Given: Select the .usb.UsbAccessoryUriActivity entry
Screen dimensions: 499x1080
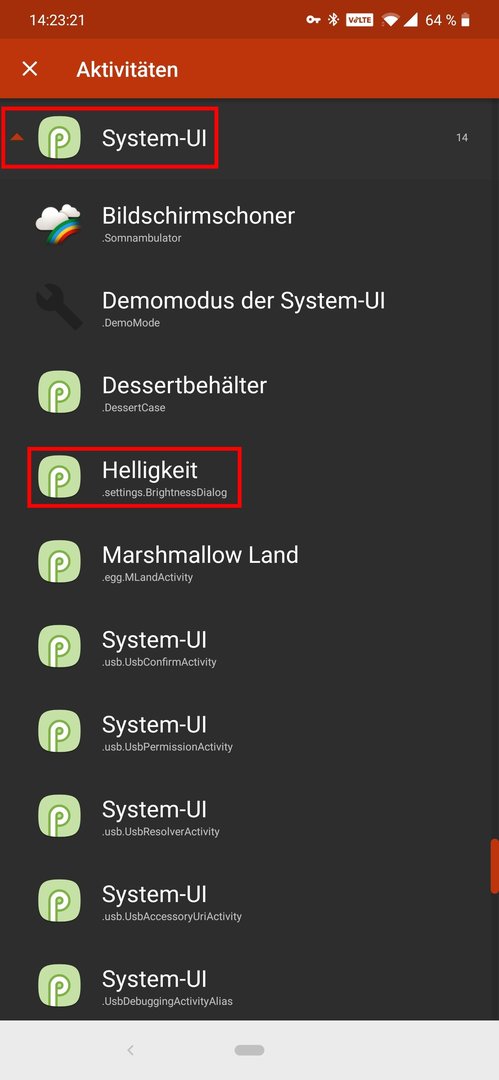Looking at the screenshot, I should (250, 901).
